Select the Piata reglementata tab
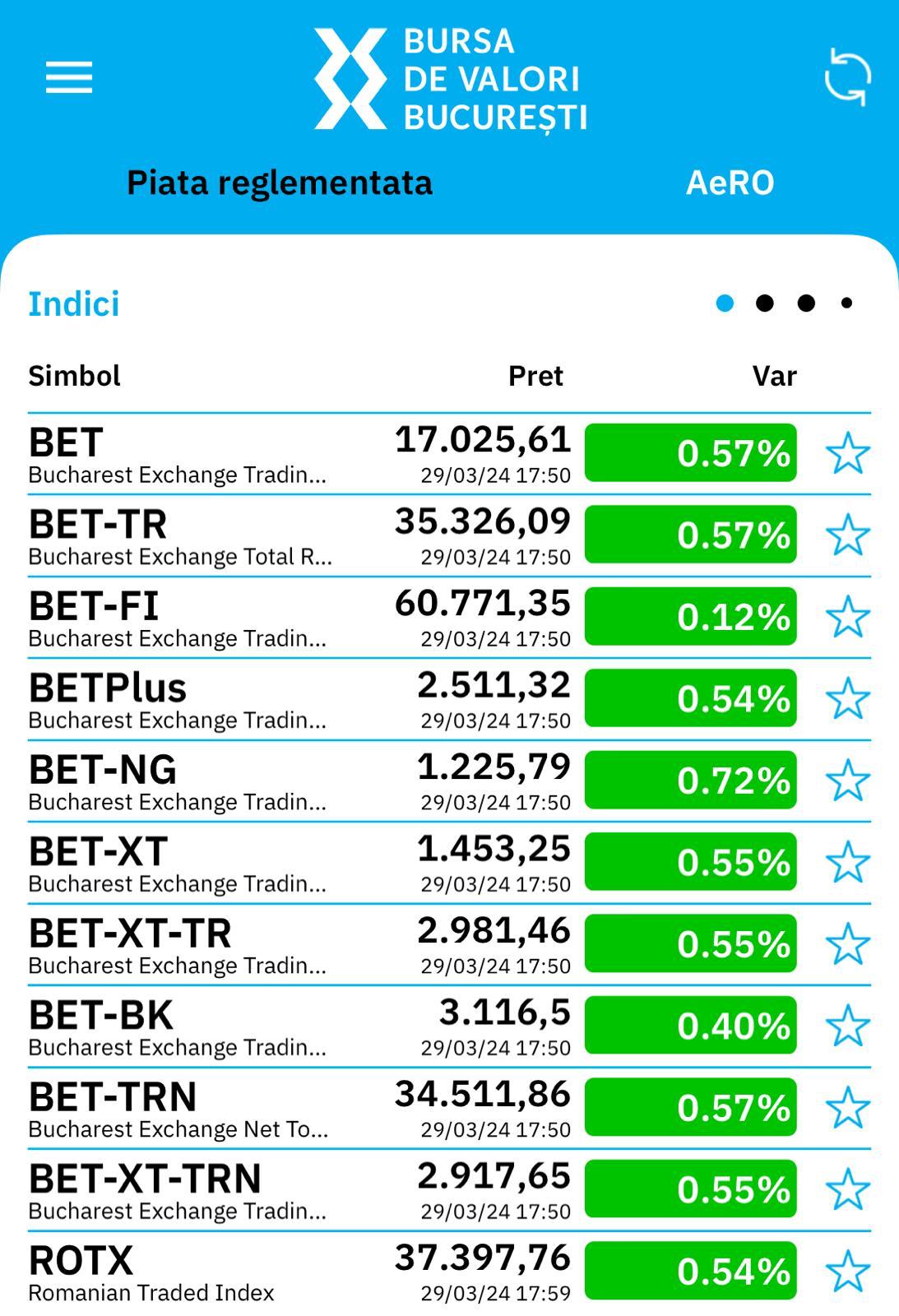Screen dimensions: 899x1316 (x=280, y=183)
